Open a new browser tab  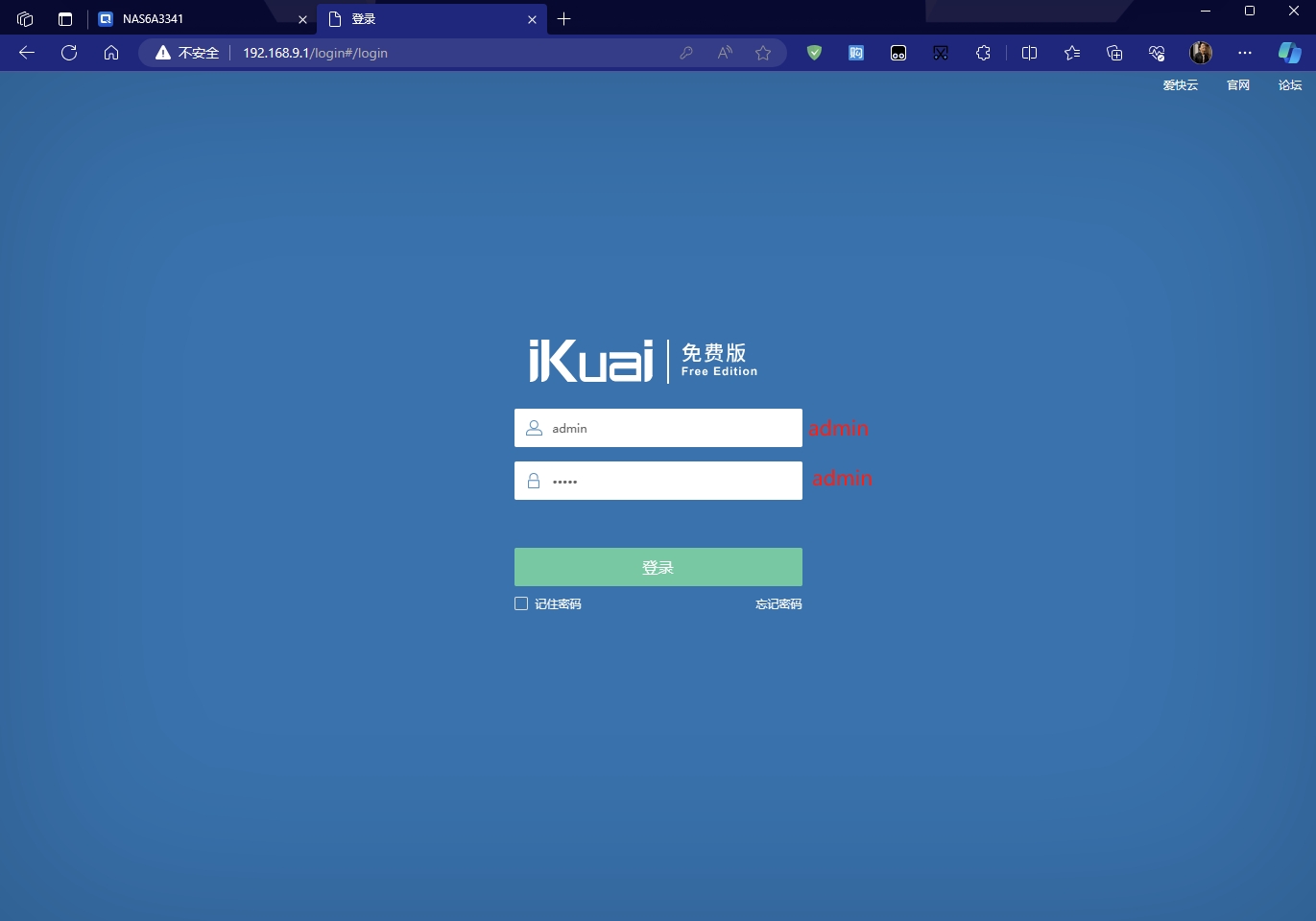coord(564,19)
